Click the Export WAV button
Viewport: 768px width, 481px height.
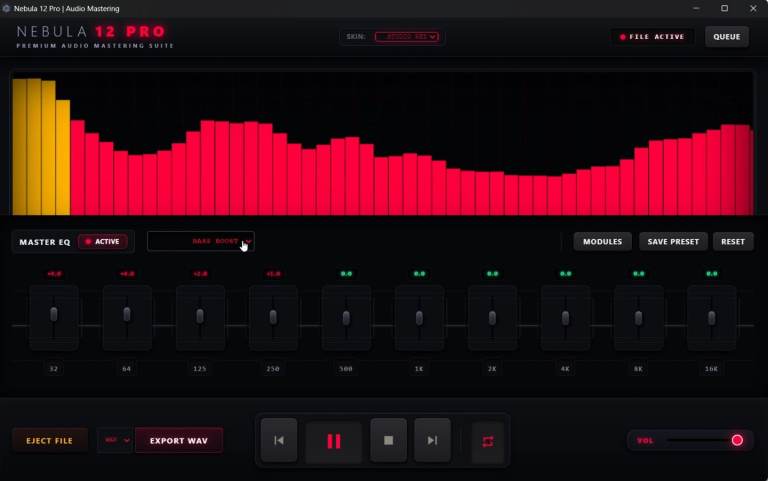tap(179, 440)
